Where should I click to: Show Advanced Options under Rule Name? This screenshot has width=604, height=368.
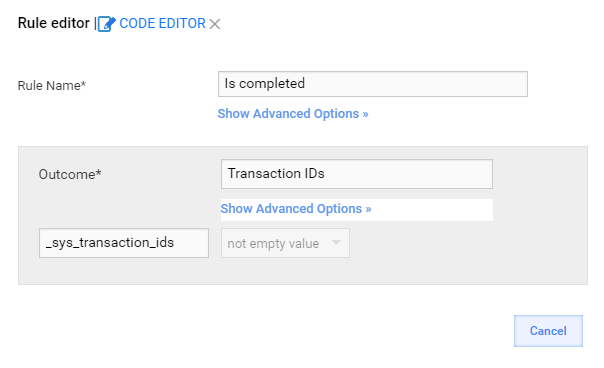point(293,114)
